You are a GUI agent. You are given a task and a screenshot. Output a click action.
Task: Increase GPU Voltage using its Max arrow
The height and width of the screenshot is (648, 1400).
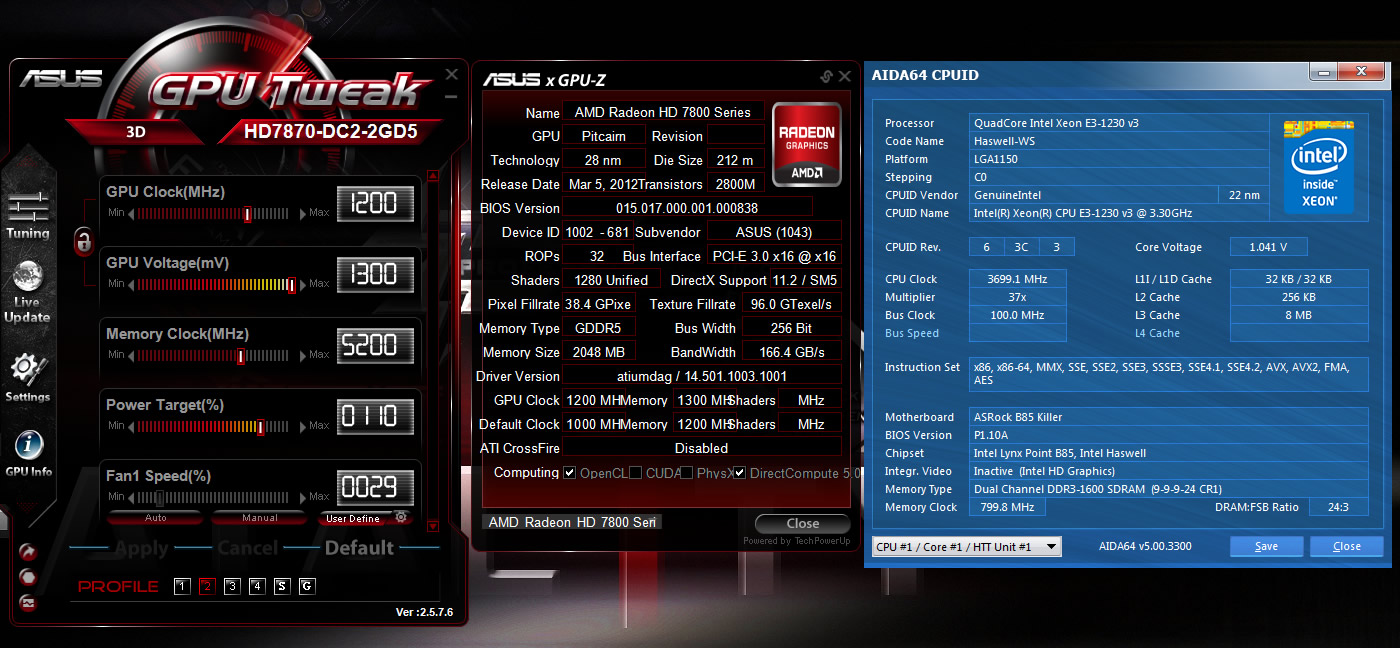(304, 284)
